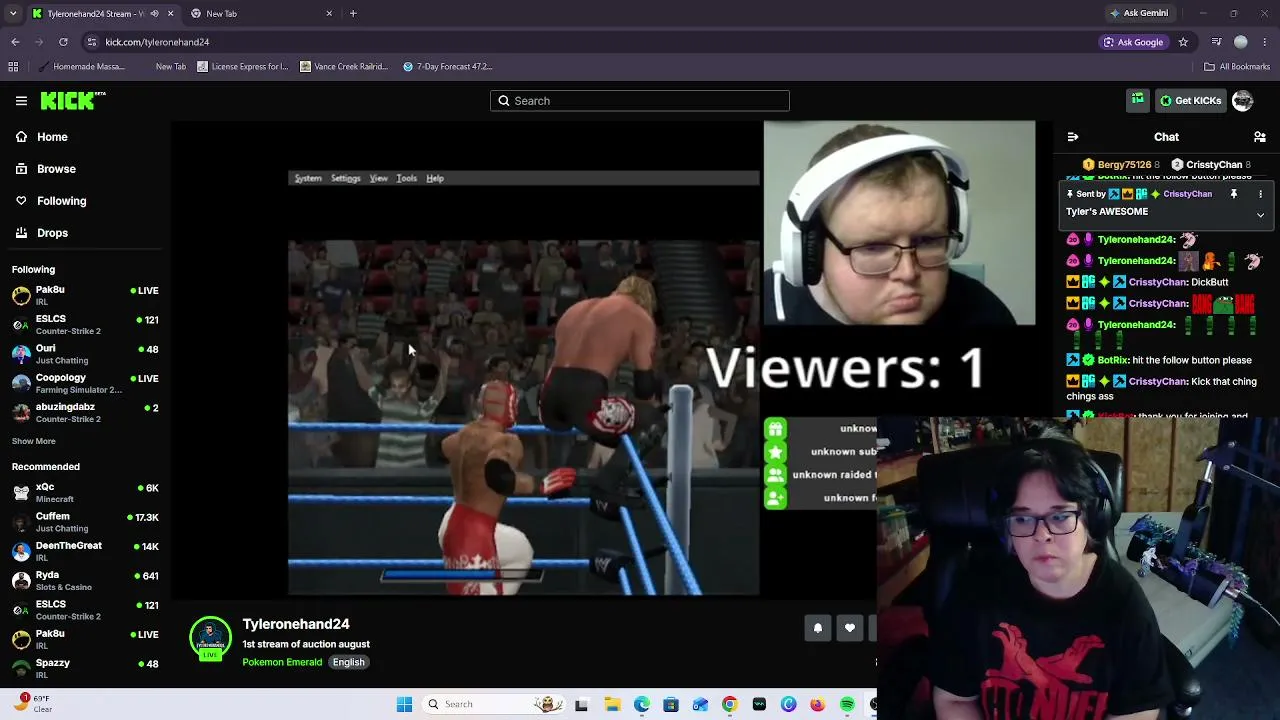Open the All Bookmarks folder

[x=1237, y=67]
